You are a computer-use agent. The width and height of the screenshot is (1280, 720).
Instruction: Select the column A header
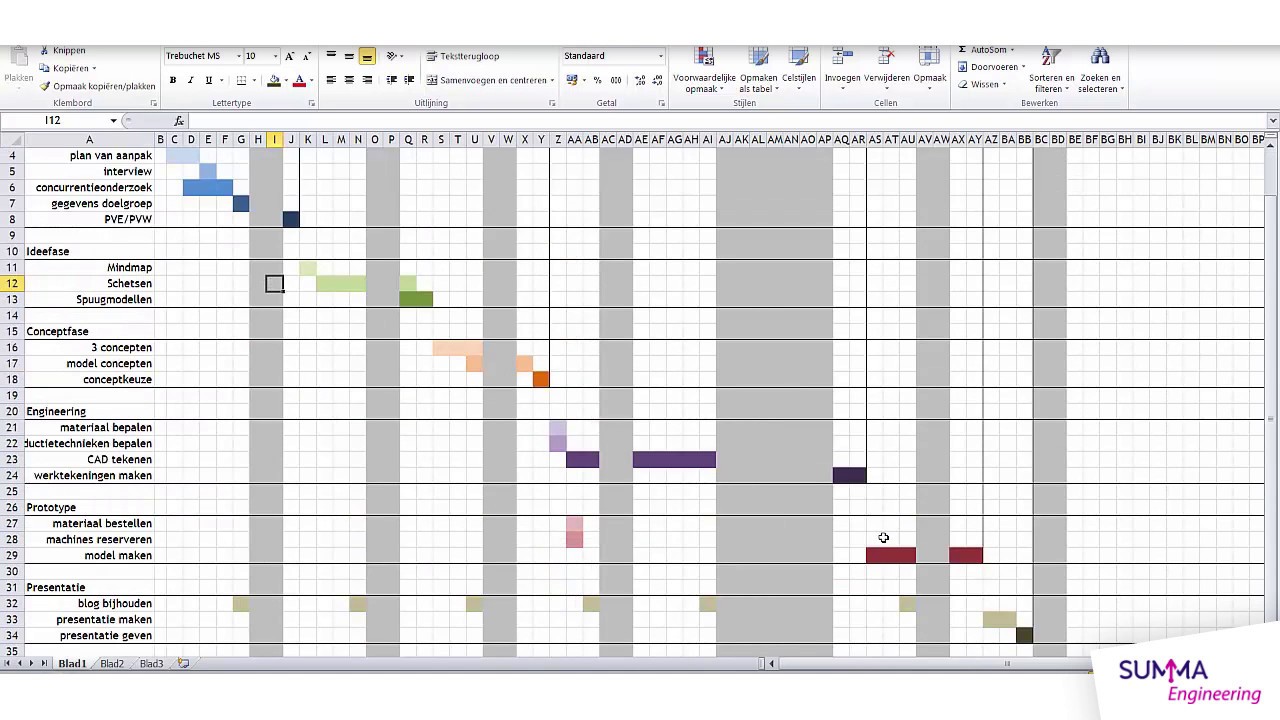point(89,139)
